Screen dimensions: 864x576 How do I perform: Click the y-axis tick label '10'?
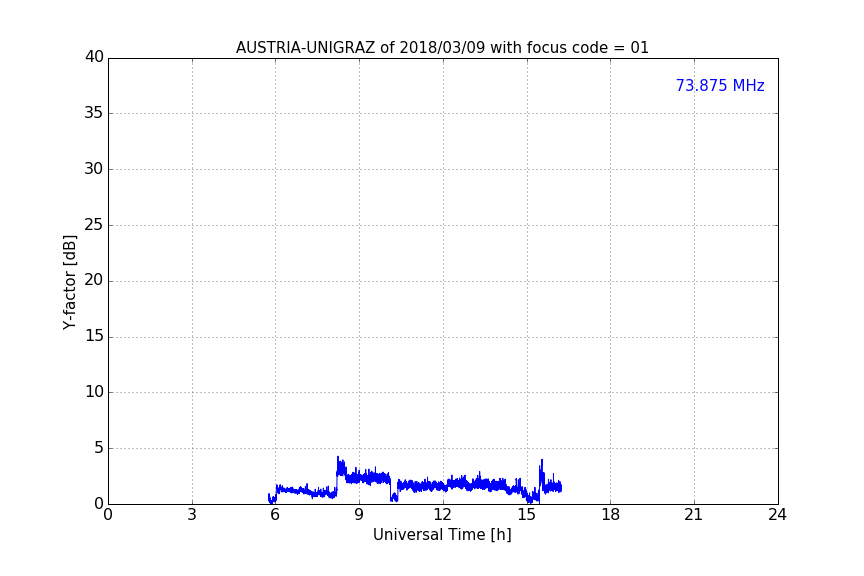[94, 392]
